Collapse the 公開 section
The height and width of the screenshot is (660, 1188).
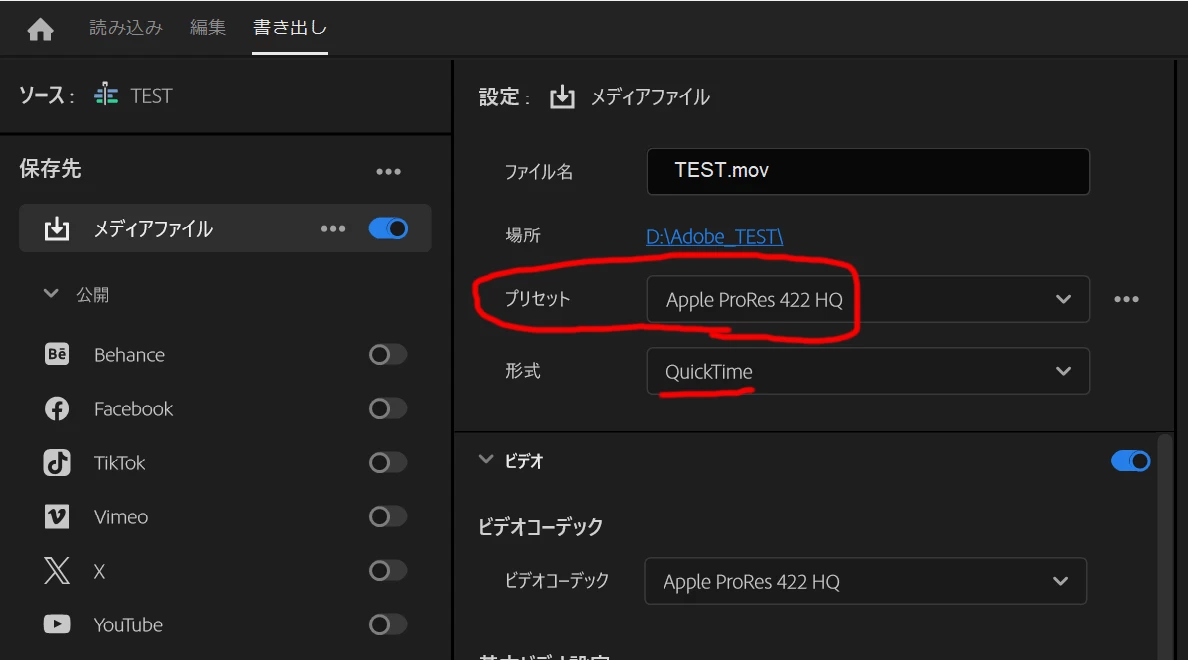(51, 293)
